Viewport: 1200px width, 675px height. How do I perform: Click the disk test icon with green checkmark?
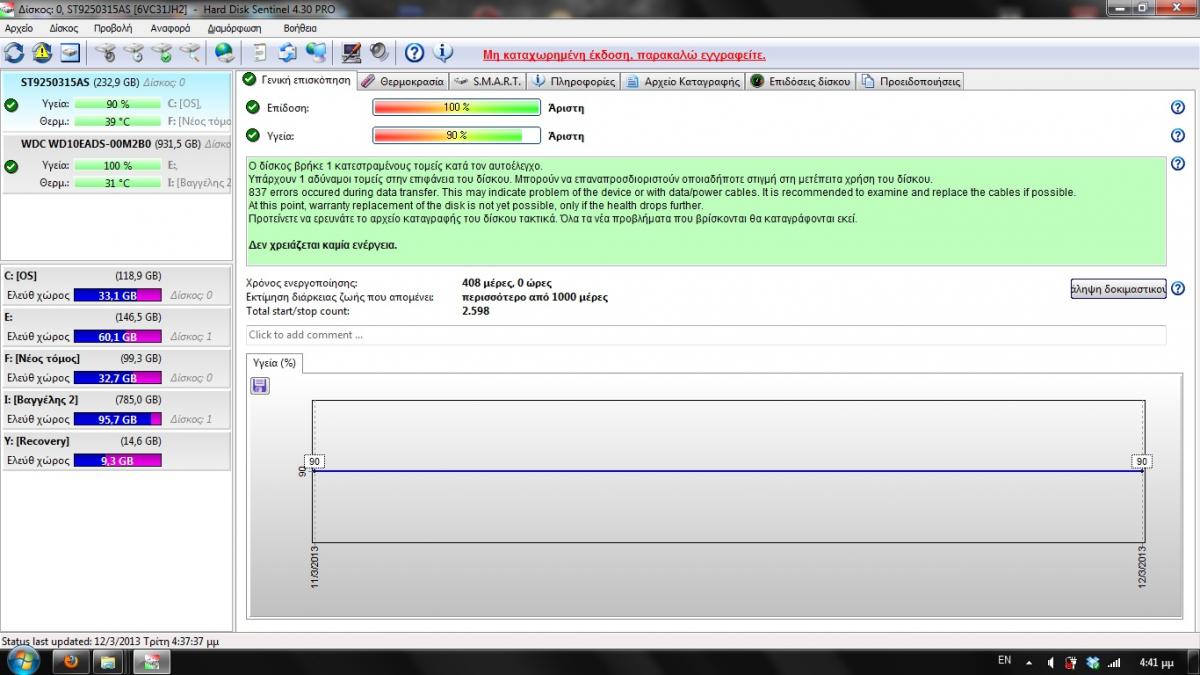click(161, 52)
